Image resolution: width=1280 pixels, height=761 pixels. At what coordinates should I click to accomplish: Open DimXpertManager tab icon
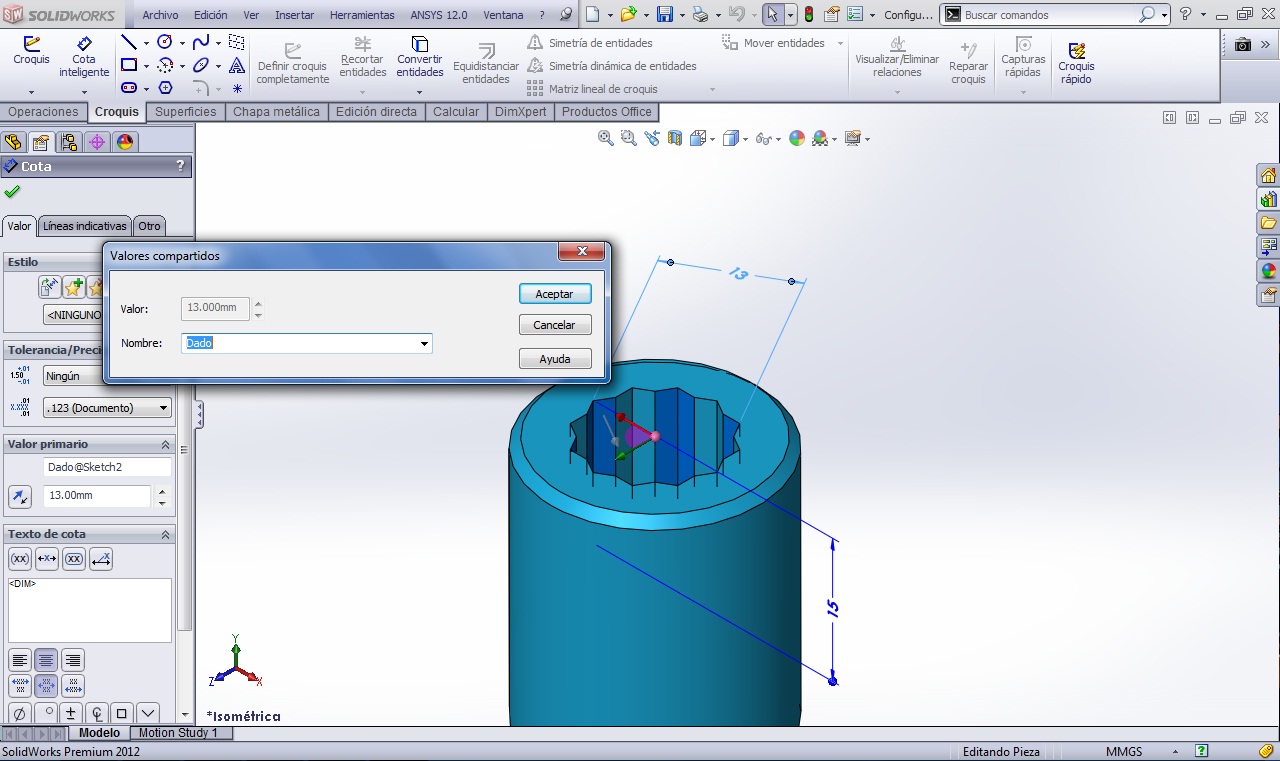[96, 142]
